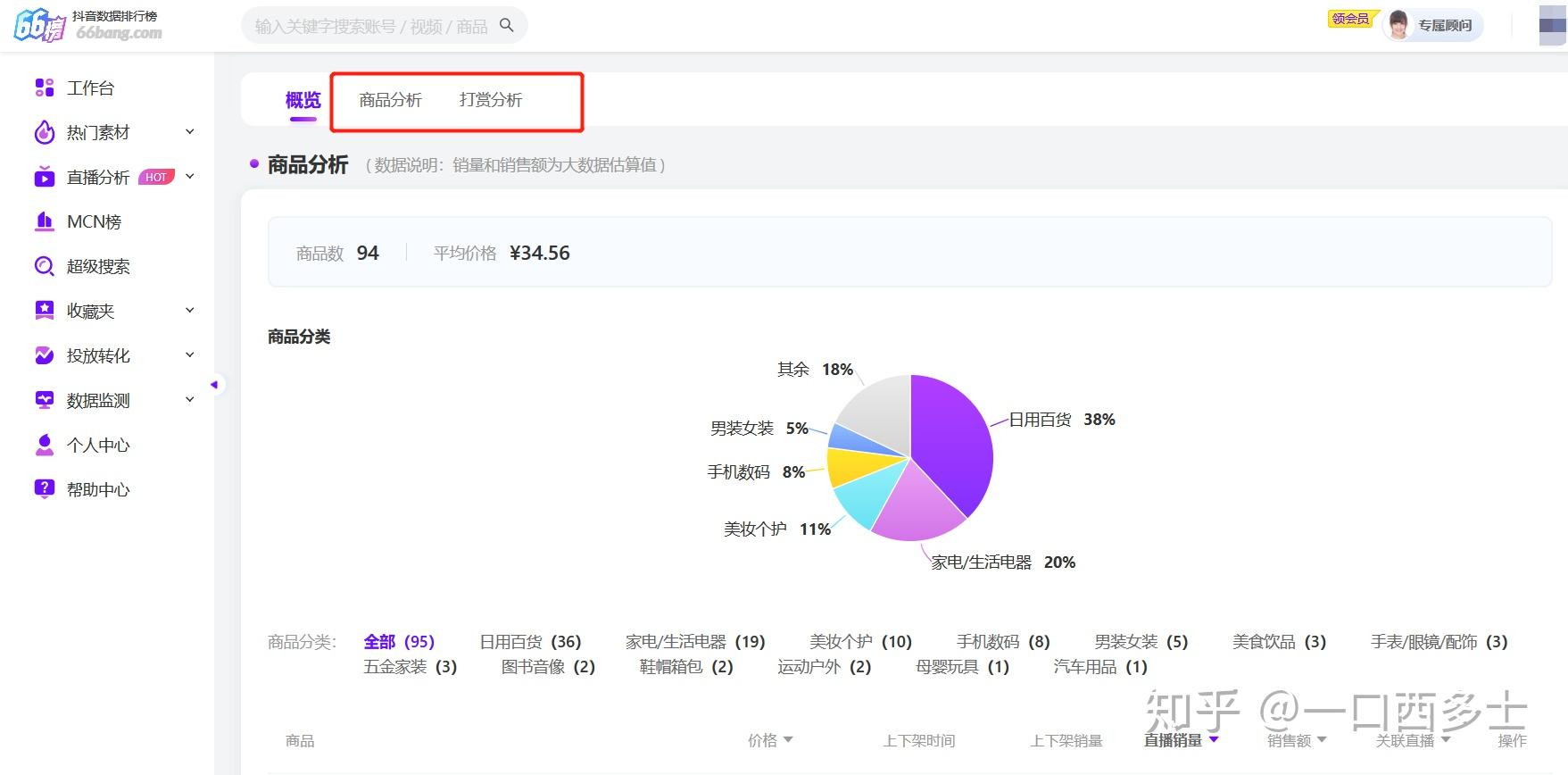Open 帮助中心 in the sidebar
The height and width of the screenshot is (775, 1568).
tap(98, 489)
